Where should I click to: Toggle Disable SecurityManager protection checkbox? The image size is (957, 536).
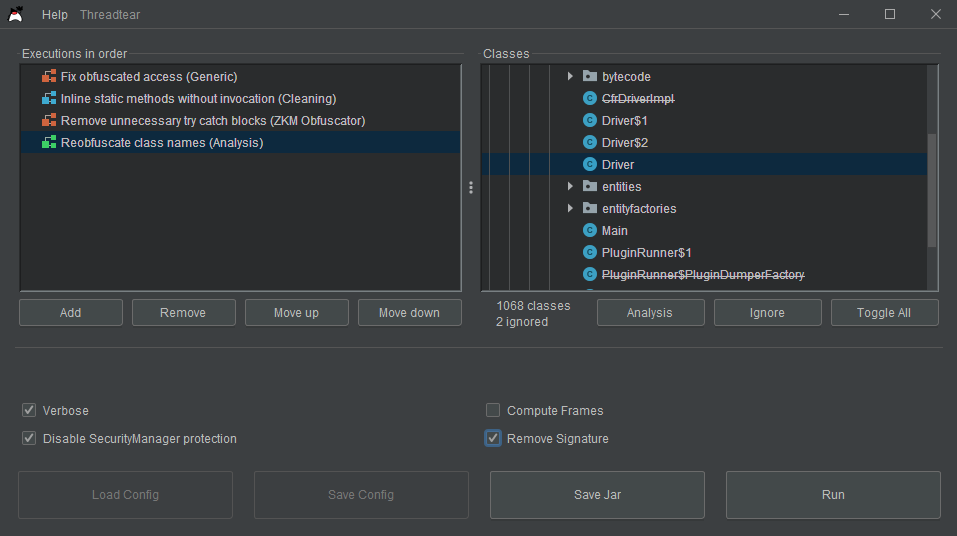[29, 438]
